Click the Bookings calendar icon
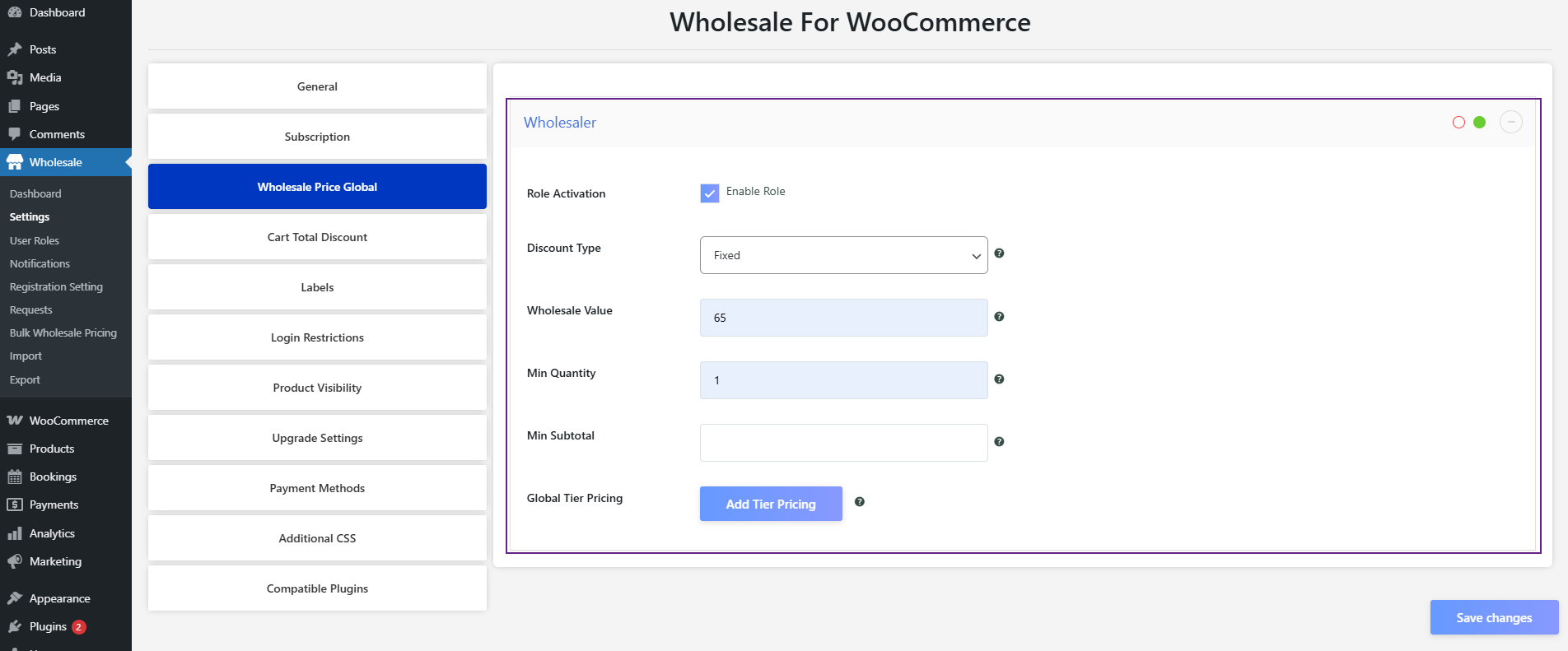The width and height of the screenshot is (1568, 651). (15, 477)
